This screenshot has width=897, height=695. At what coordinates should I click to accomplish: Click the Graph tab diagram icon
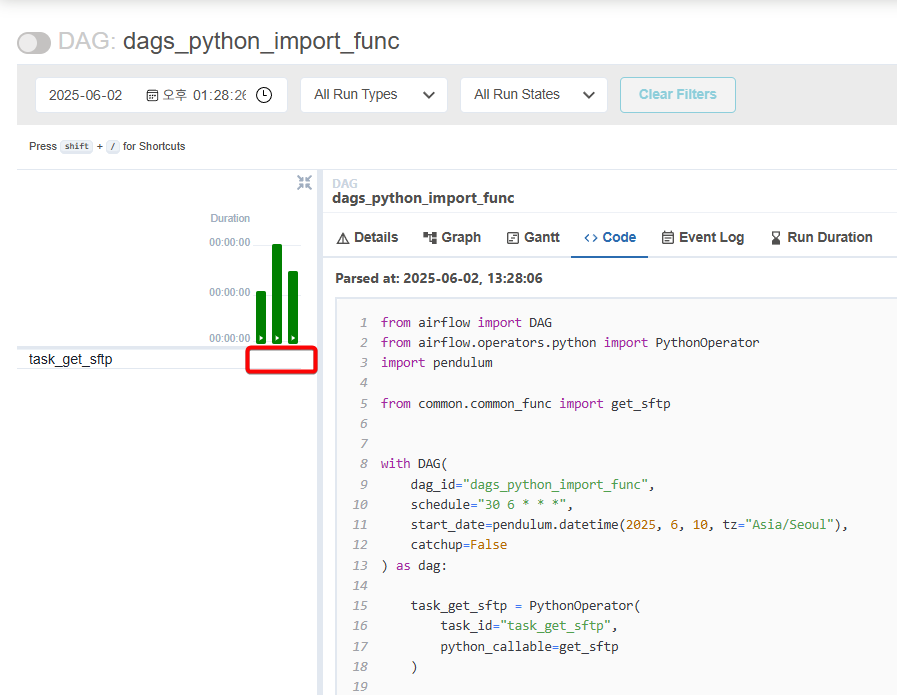pyautogui.click(x=430, y=237)
